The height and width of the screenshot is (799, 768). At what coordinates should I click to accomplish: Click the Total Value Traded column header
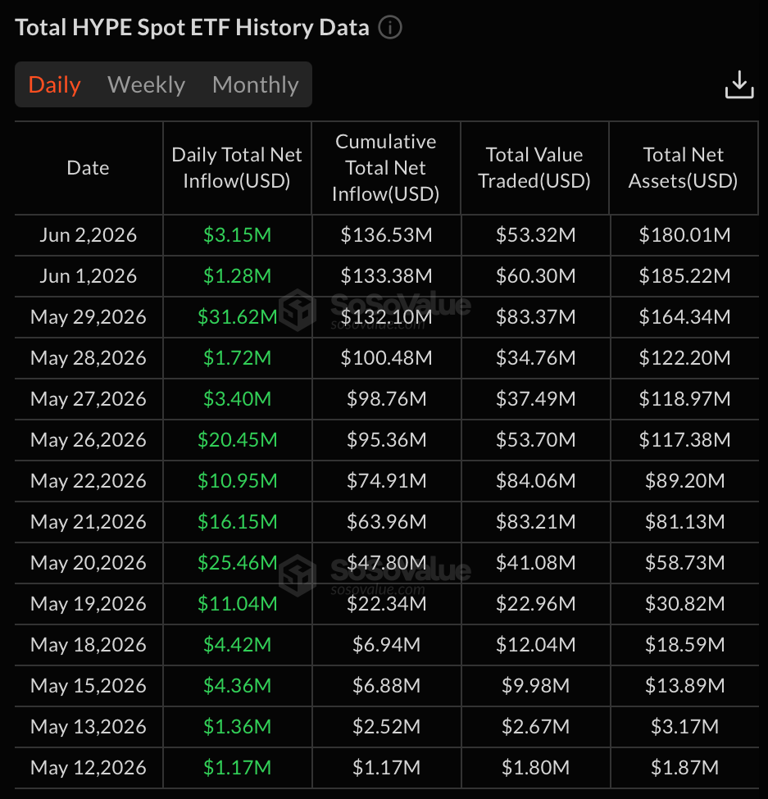535,168
